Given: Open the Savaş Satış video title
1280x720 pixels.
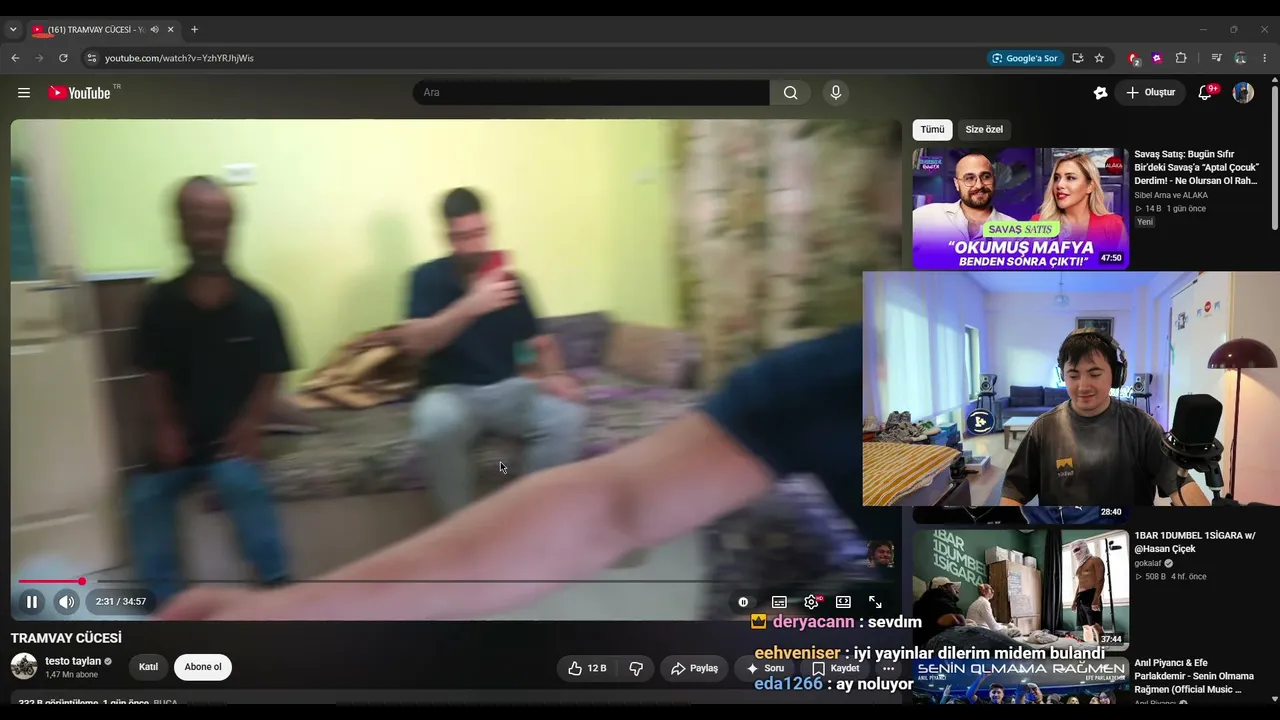Looking at the screenshot, I should pos(1196,168).
